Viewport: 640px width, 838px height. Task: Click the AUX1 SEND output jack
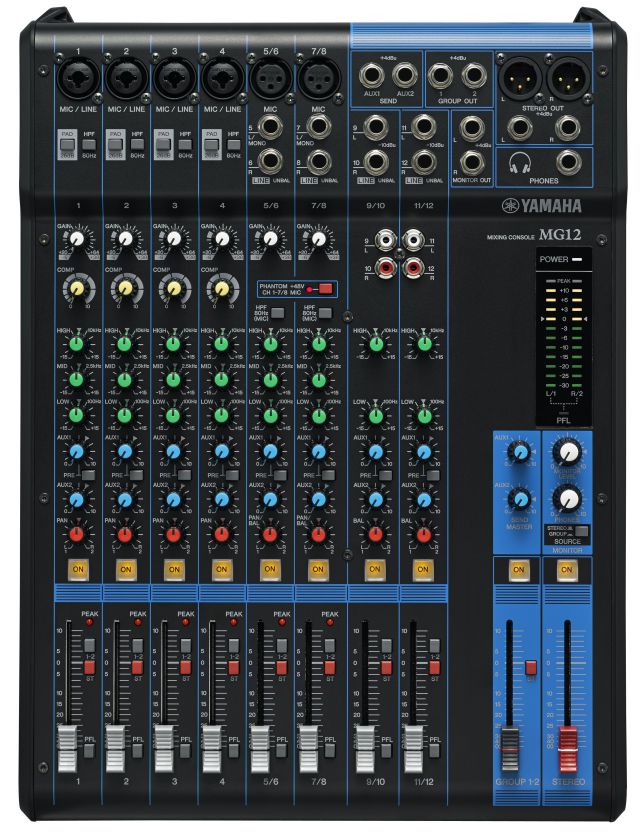(371, 73)
